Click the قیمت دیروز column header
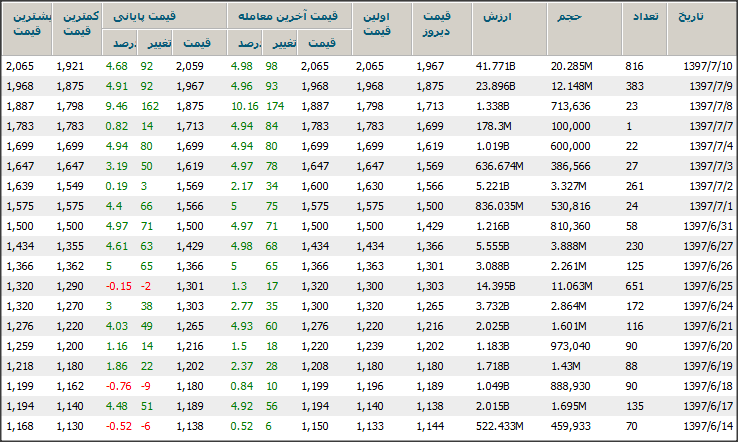 pos(437,25)
